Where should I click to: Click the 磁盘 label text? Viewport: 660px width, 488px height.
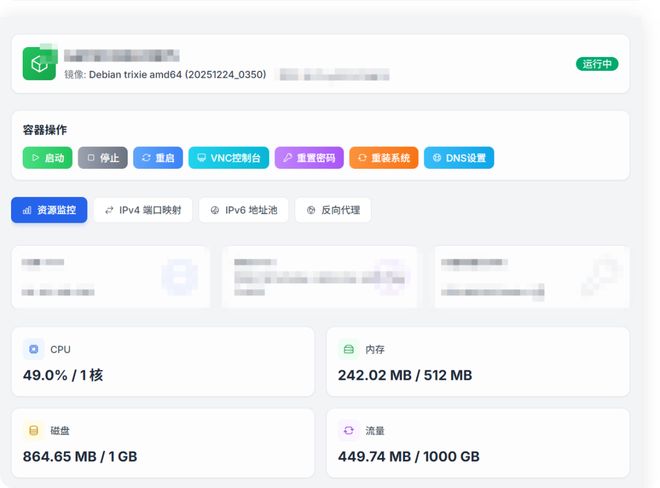(60, 431)
